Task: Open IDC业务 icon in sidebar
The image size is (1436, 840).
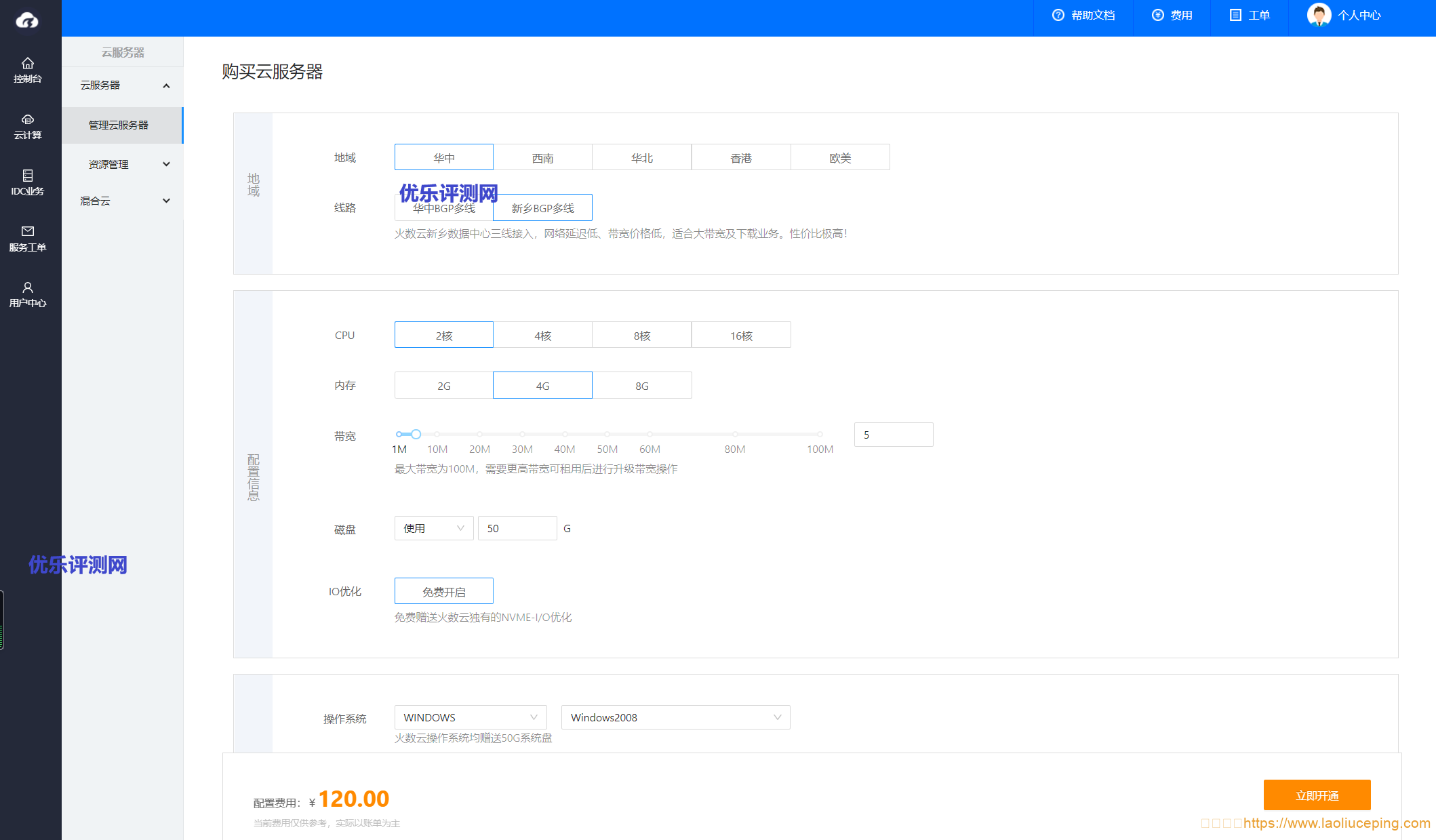Action: pos(28,176)
